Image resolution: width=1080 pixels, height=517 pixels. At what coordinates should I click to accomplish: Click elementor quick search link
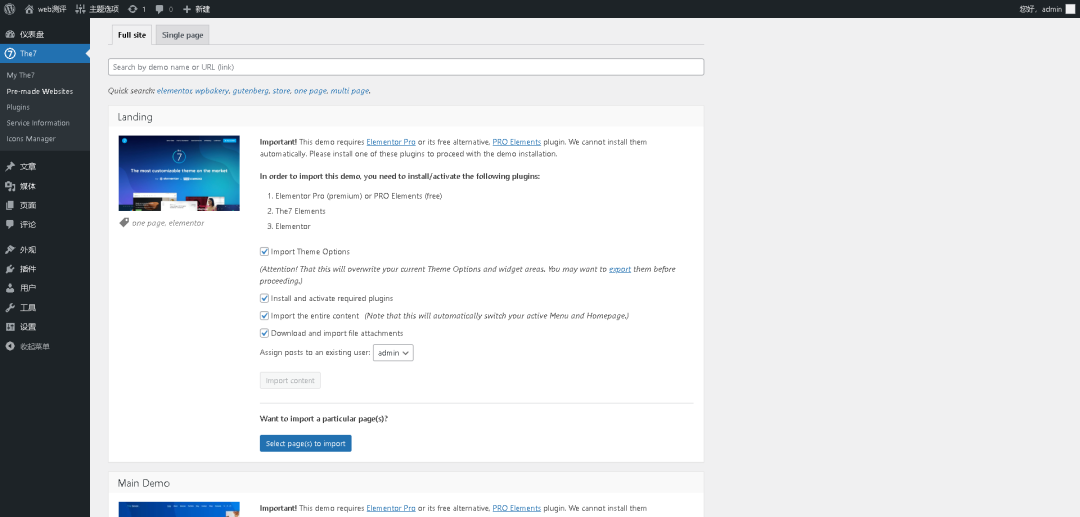174,91
